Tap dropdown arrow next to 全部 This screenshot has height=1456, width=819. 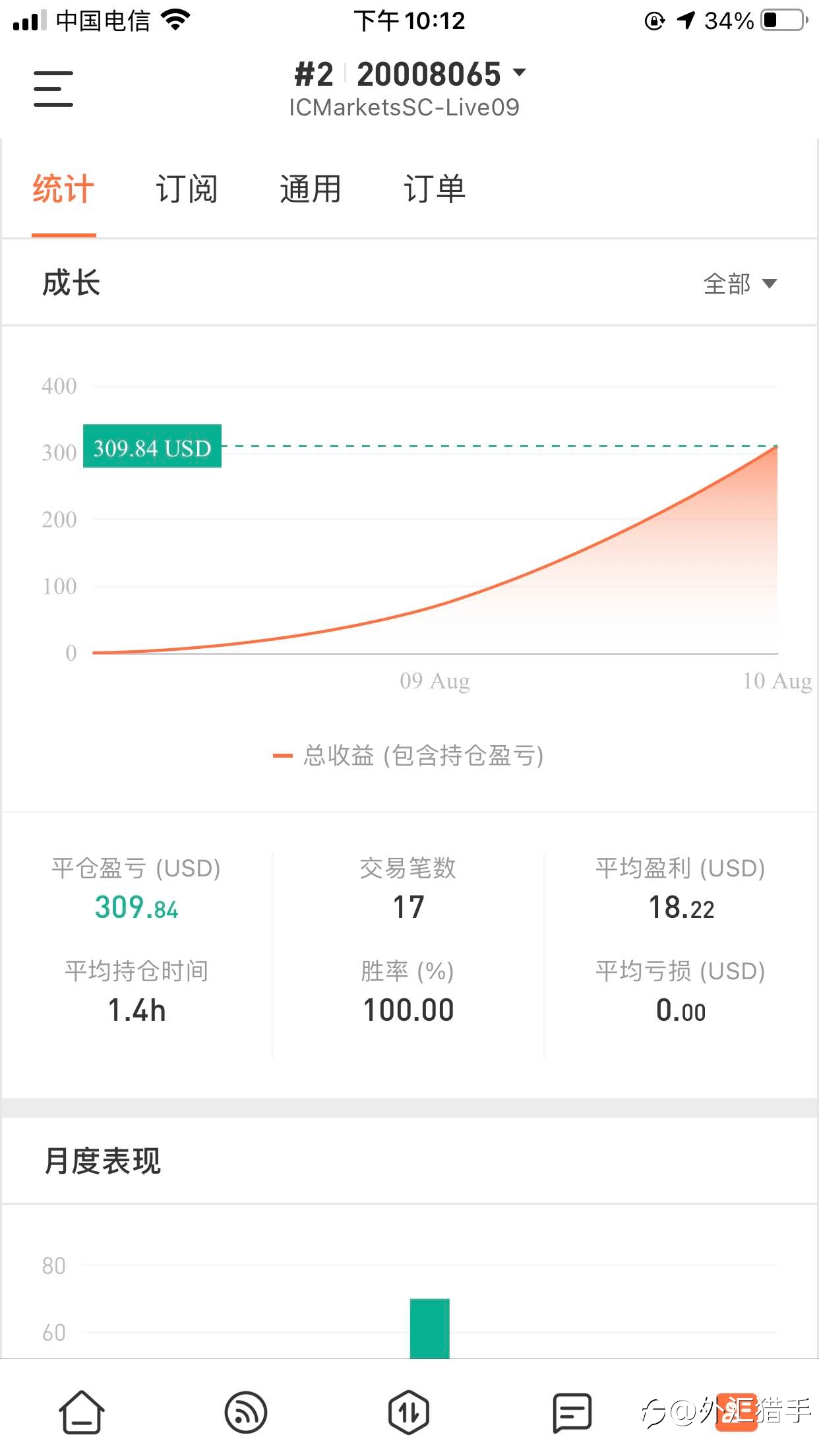[x=769, y=284]
